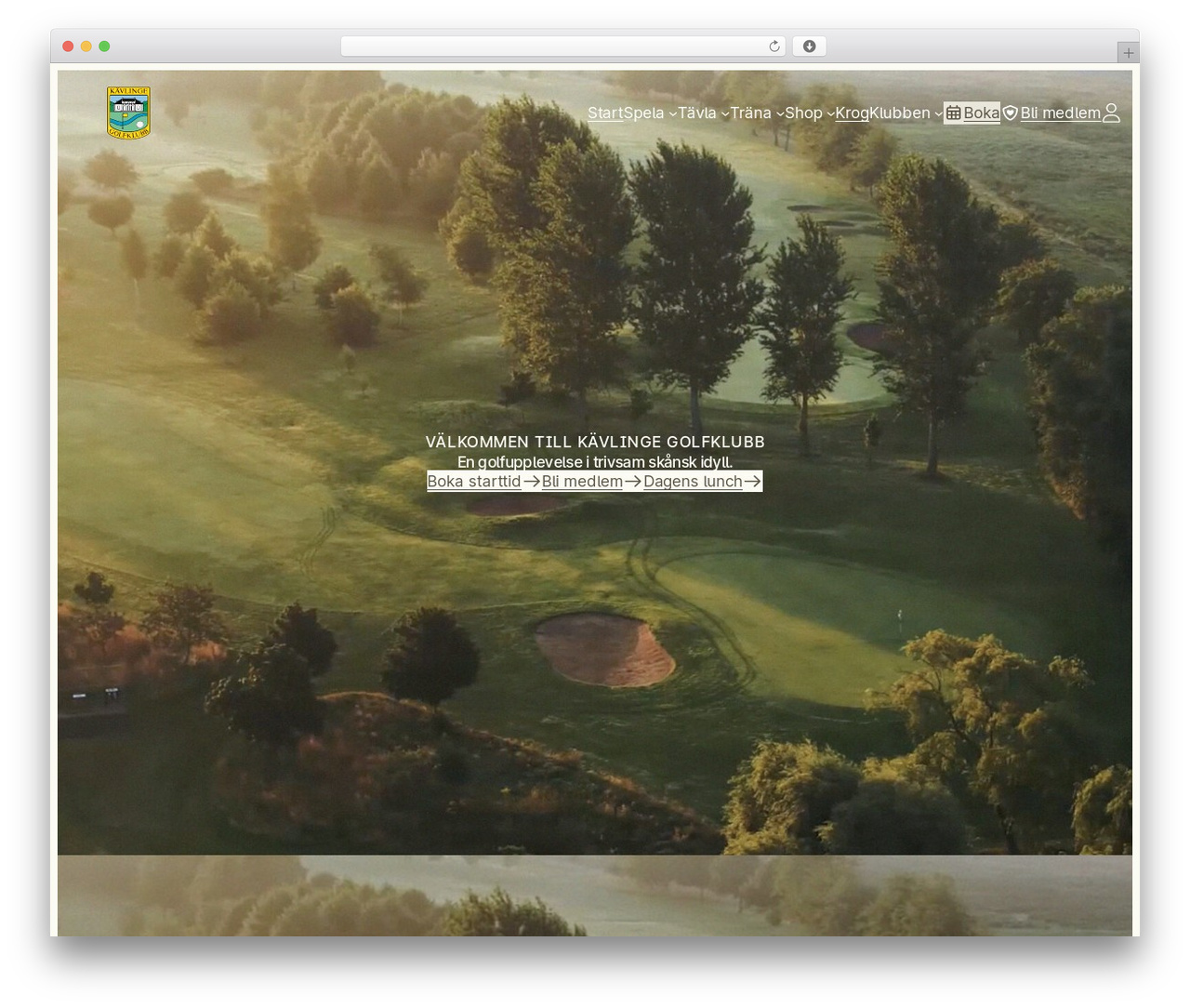Screen dimensions: 1190x1008
Task: Expand the Shop menu chevron
Action: click(830, 114)
